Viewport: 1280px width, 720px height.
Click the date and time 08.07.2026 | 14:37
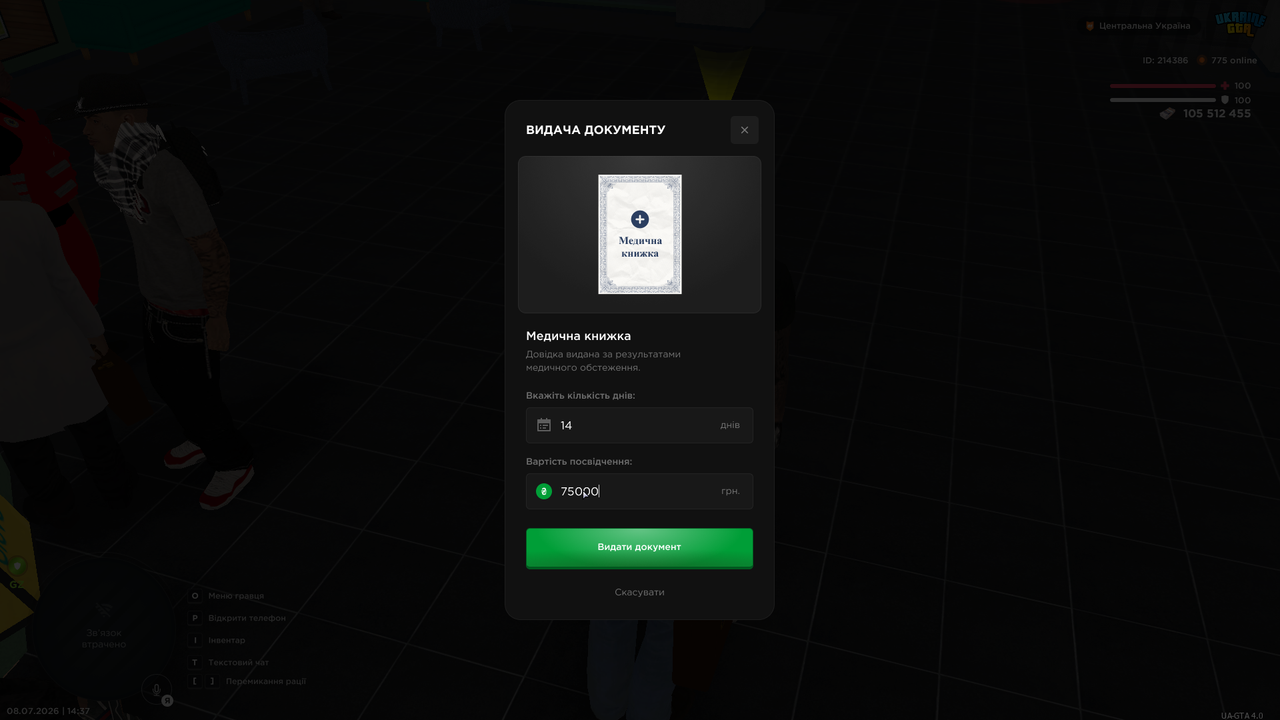tap(48, 711)
